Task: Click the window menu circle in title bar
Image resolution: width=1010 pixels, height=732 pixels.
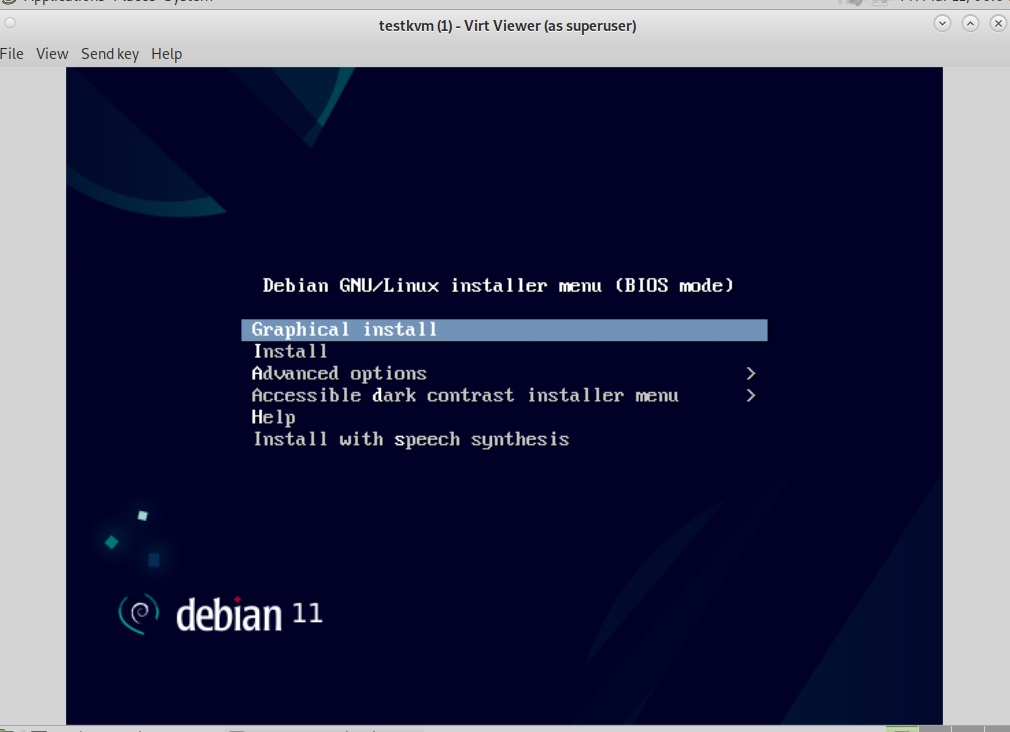Action: pos(10,23)
